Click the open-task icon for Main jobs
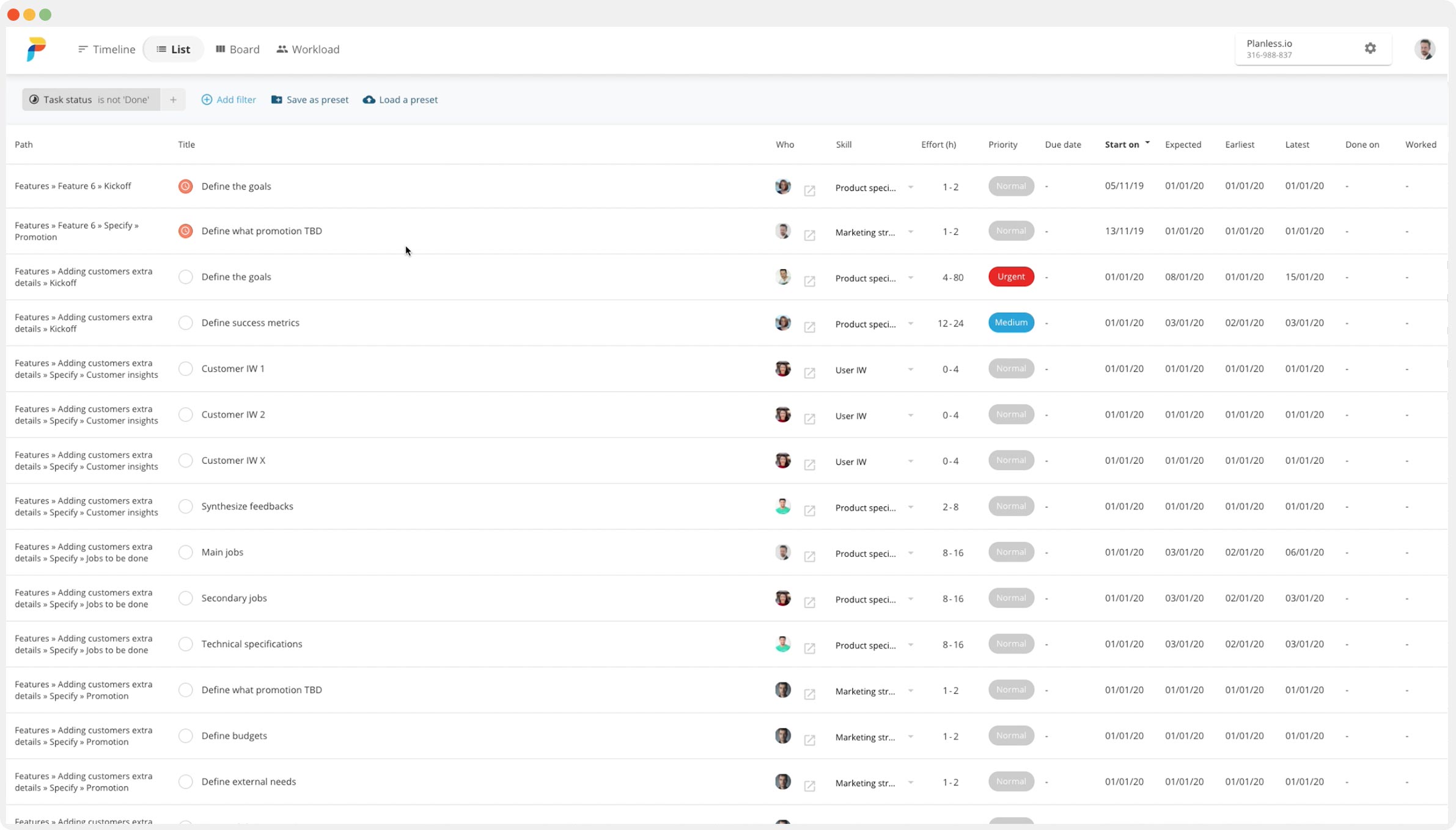Image resolution: width=1456 pixels, height=830 pixels. (x=809, y=556)
